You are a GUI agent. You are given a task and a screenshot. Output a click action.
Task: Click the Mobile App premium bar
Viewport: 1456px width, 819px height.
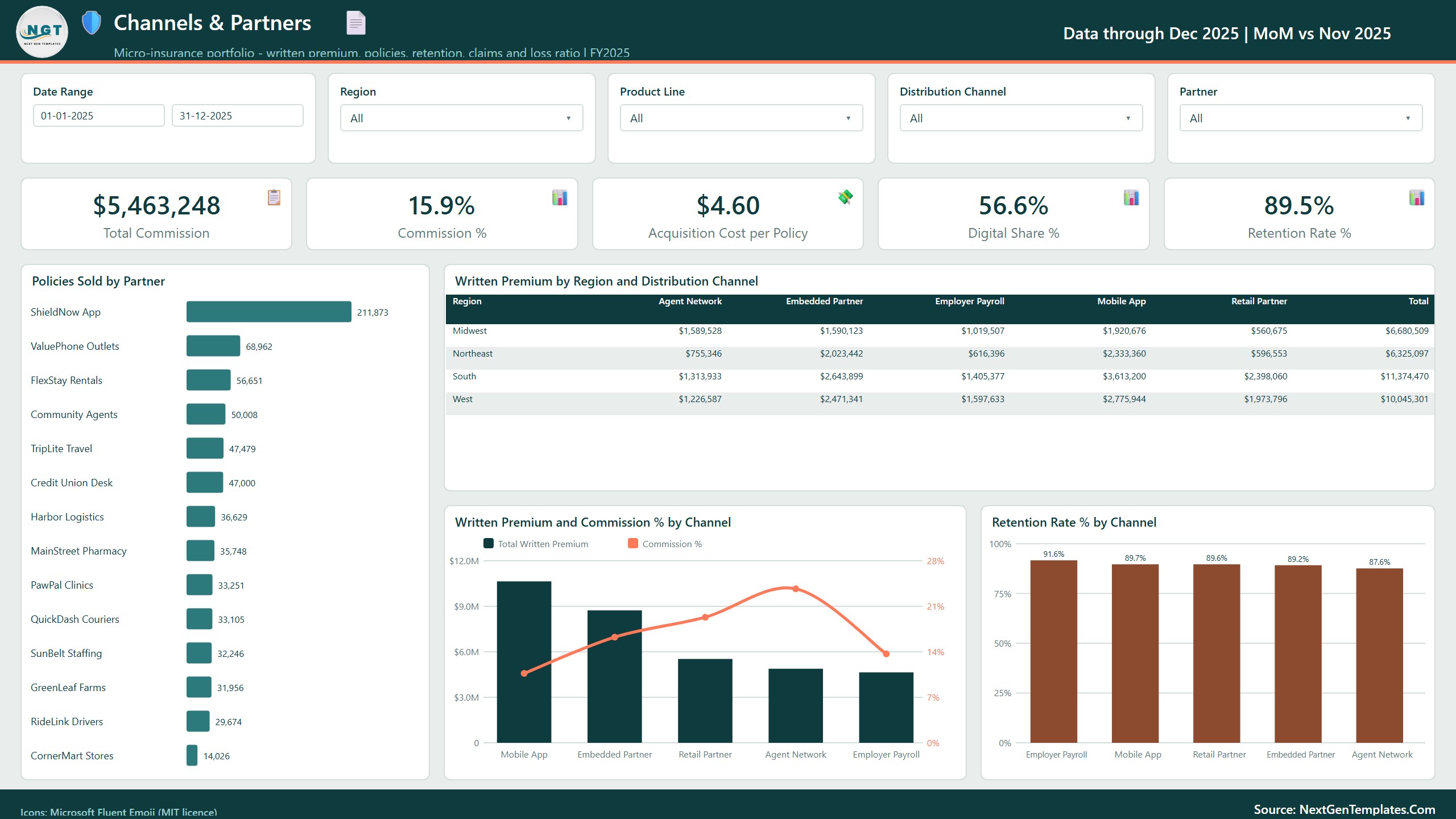point(524,662)
